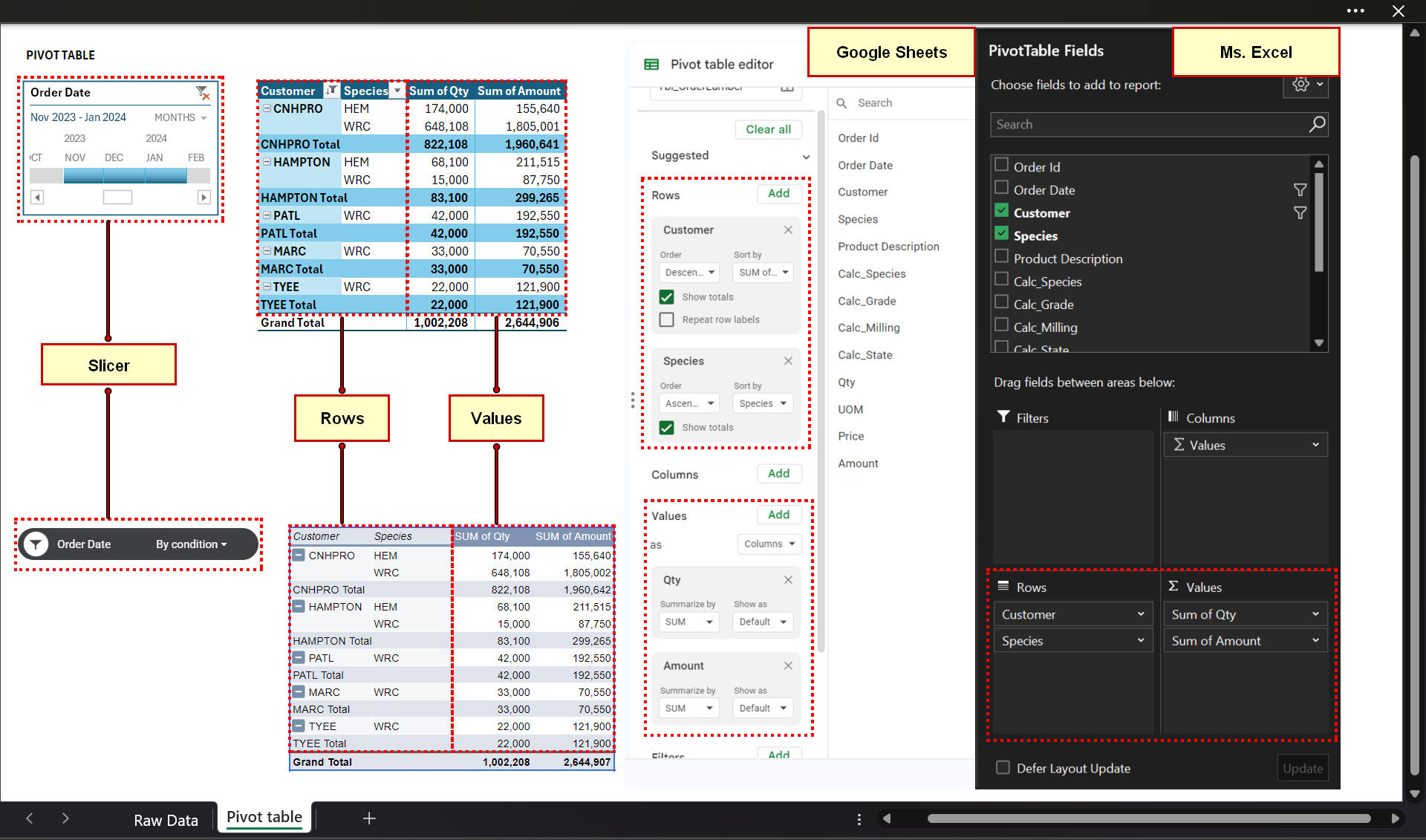Click the filter funnel beside the Customer field
Screen dimensions: 1426x840
[1300, 212]
